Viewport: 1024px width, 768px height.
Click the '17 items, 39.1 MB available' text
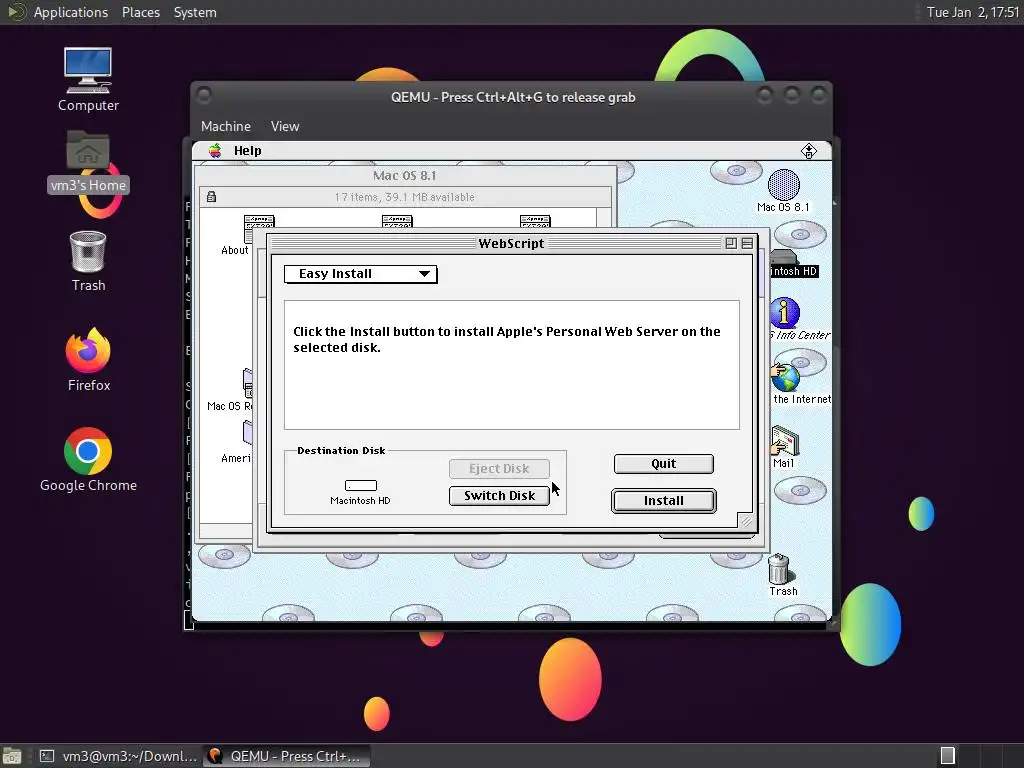[404, 197]
